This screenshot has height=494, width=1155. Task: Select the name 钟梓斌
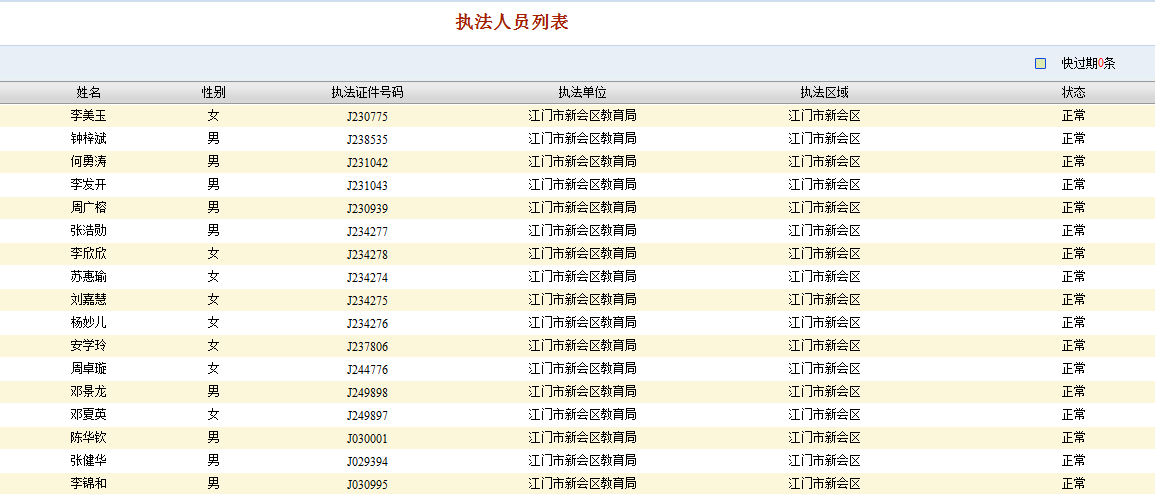[88, 138]
